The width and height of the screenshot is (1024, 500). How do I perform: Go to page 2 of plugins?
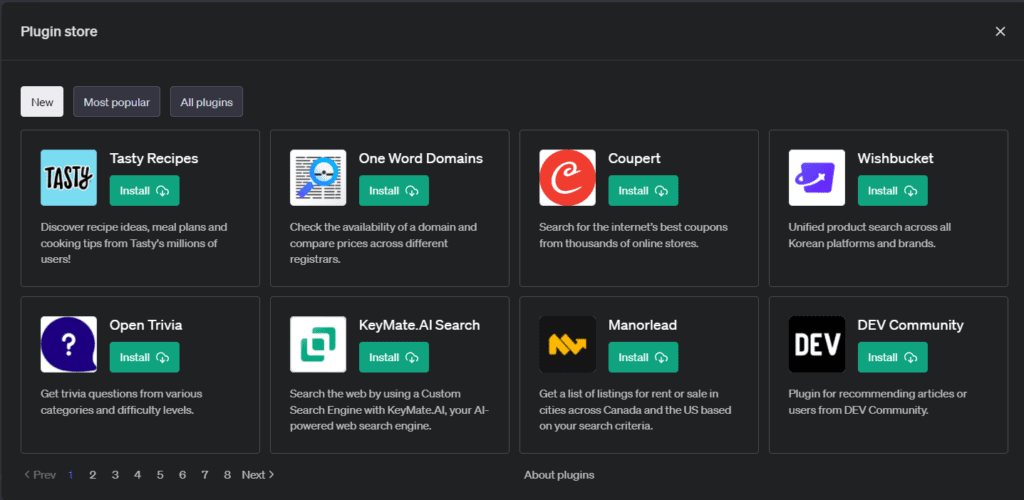tap(93, 475)
